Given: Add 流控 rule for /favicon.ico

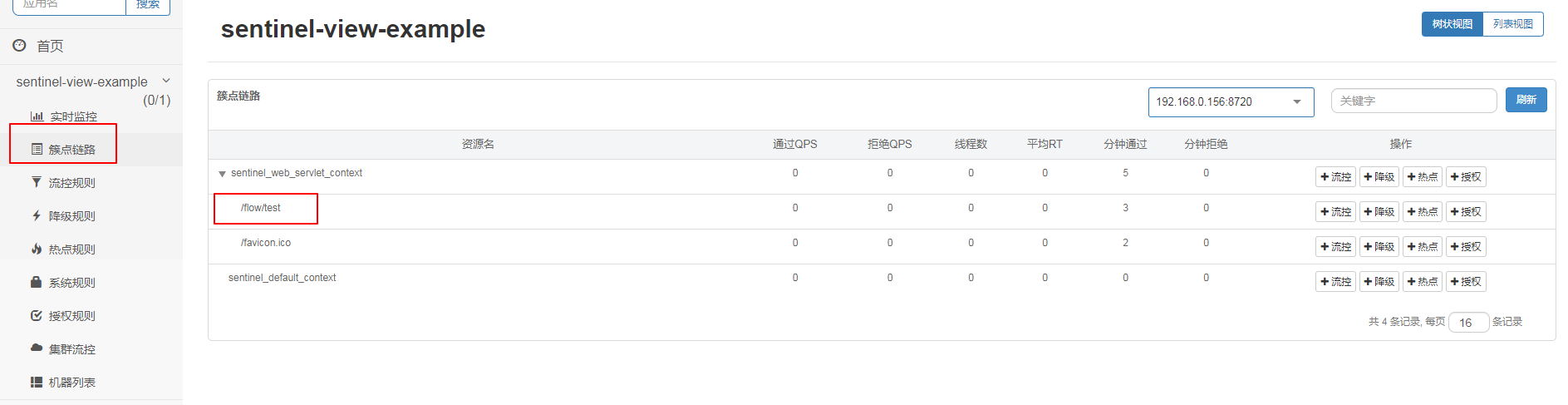Looking at the screenshot, I should [x=1335, y=247].
